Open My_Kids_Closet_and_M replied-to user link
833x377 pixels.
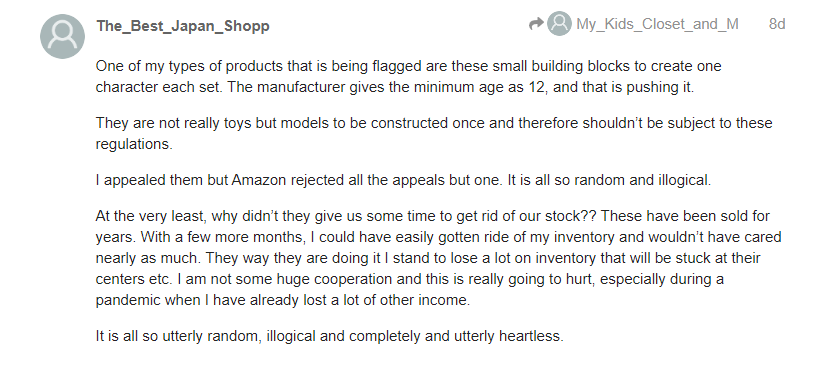tap(657, 24)
